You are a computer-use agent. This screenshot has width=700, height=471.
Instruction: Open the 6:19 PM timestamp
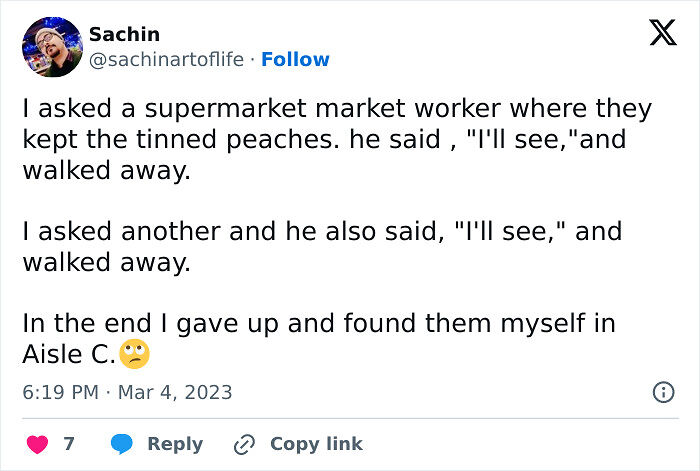60,392
